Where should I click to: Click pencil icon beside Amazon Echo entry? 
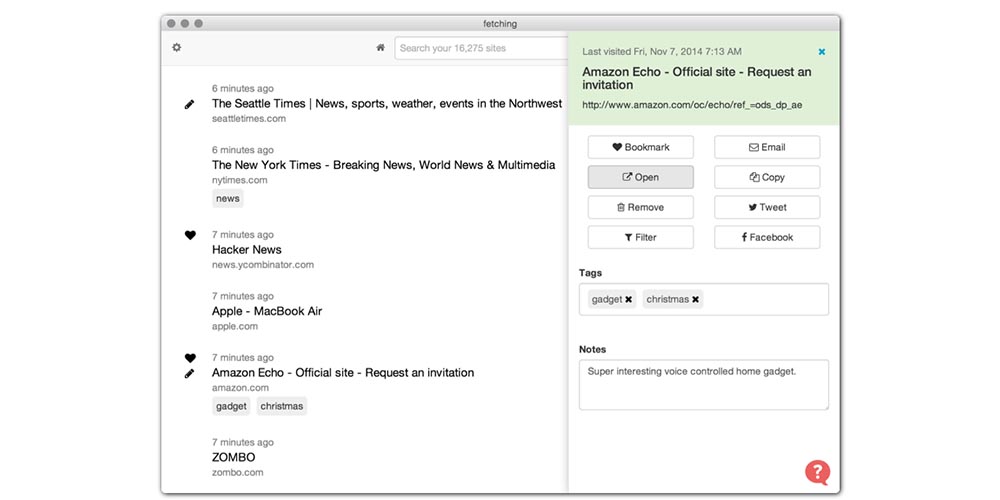point(190,373)
